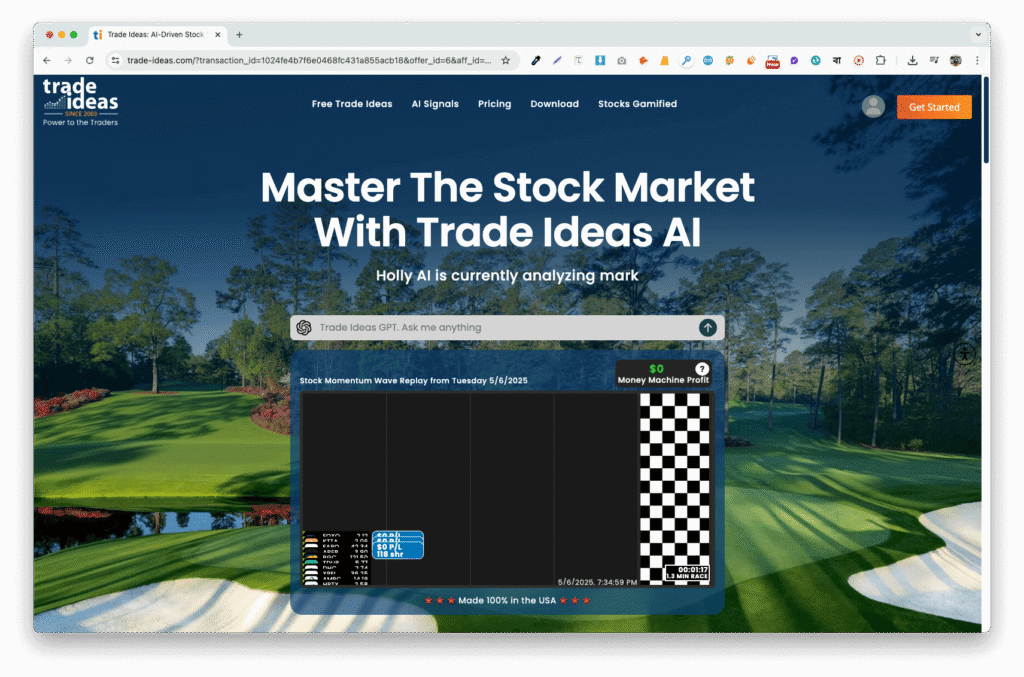The height and width of the screenshot is (677, 1024).
Task: Click the camera screenshot extension icon
Action: click(x=622, y=61)
